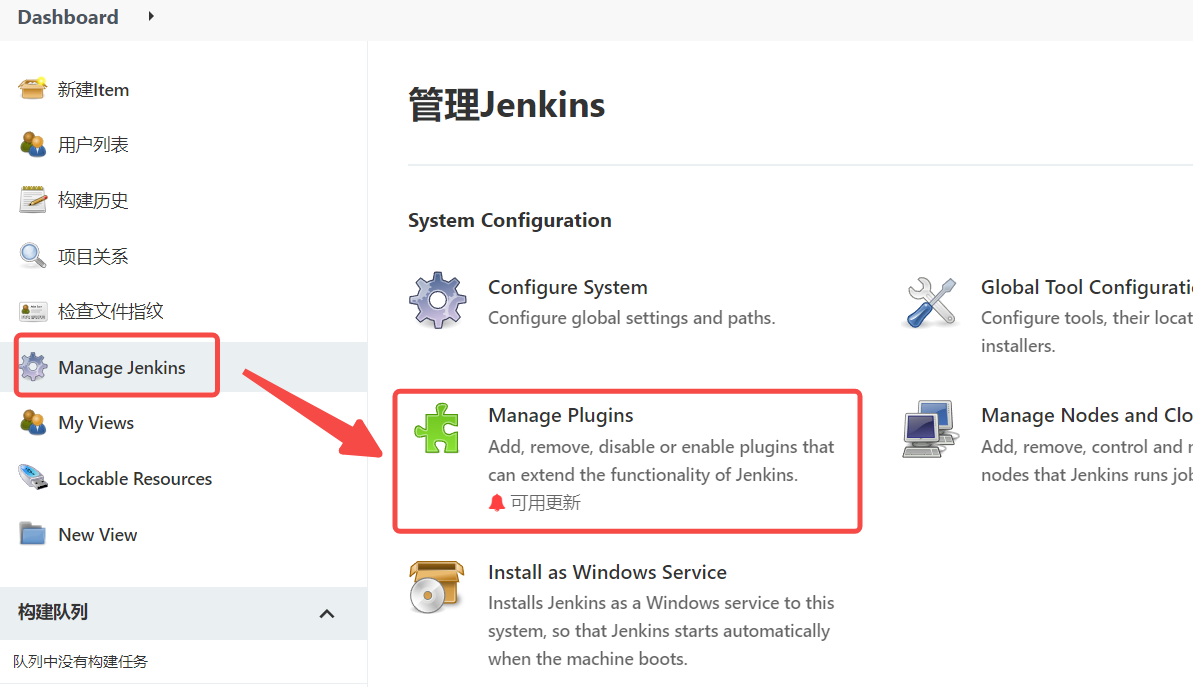The height and width of the screenshot is (687, 1193).
Task: Click the Manage Nodes computer icon
Action: pyautogui.click(x=930, y=430)
